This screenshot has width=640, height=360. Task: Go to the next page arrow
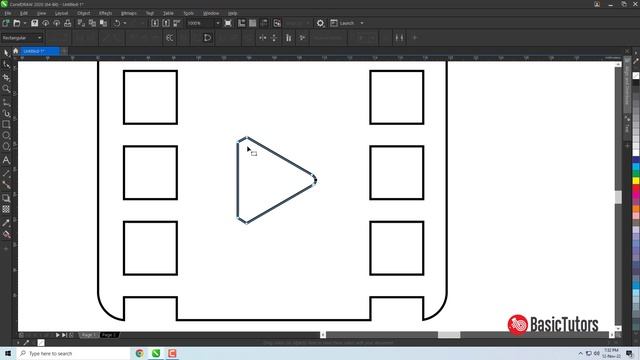(x=58, y=335)
